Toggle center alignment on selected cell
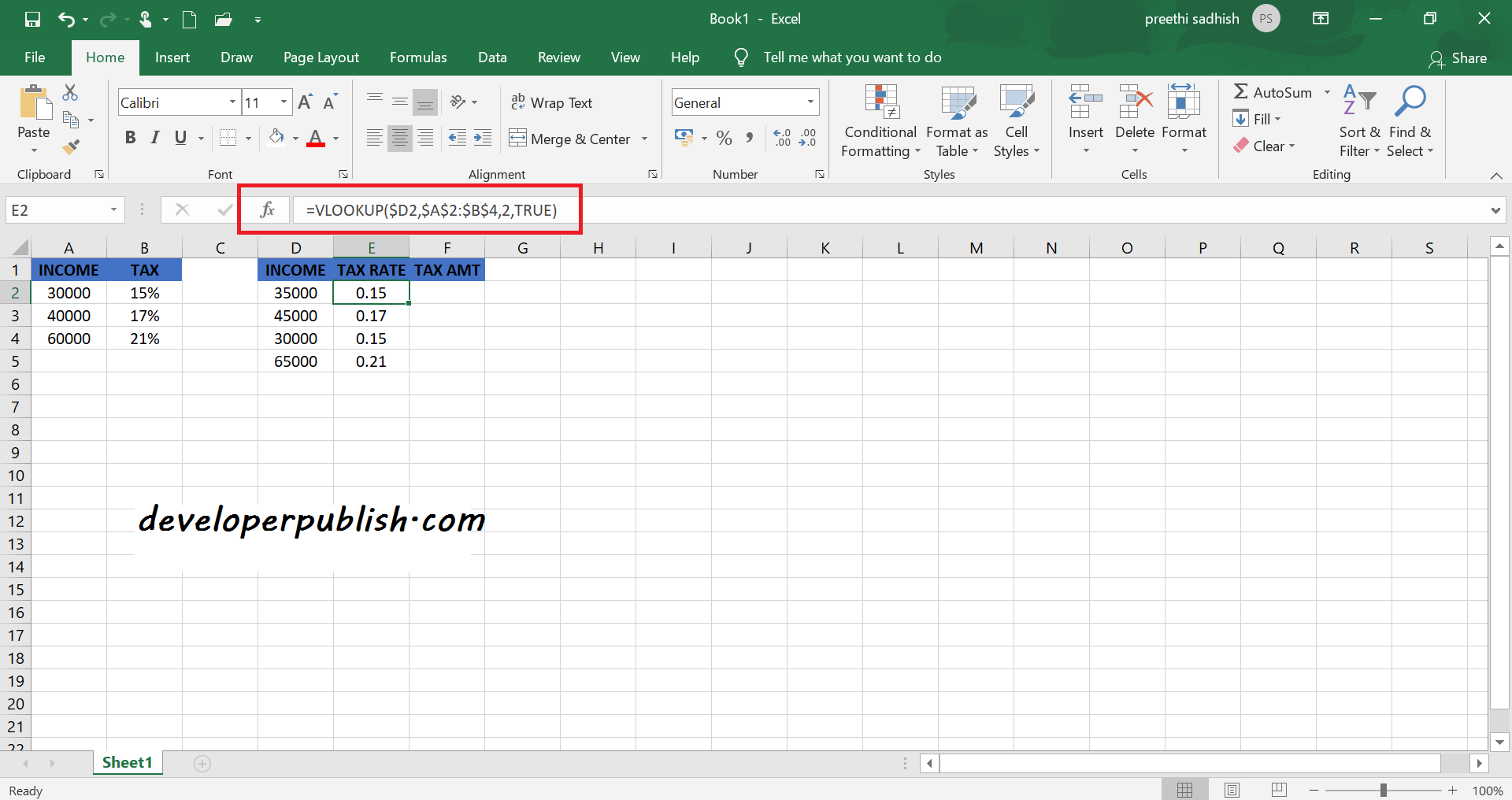1512x800 pixels. (x=399, y=137)
